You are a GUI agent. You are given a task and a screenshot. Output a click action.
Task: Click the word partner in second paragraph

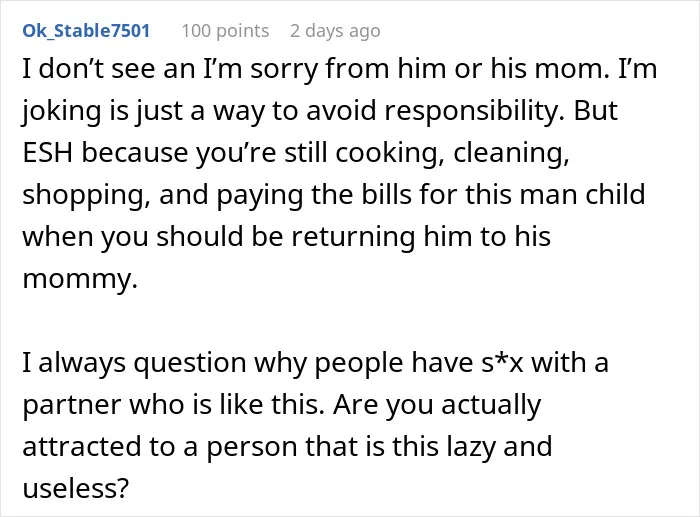click(71, 405)
